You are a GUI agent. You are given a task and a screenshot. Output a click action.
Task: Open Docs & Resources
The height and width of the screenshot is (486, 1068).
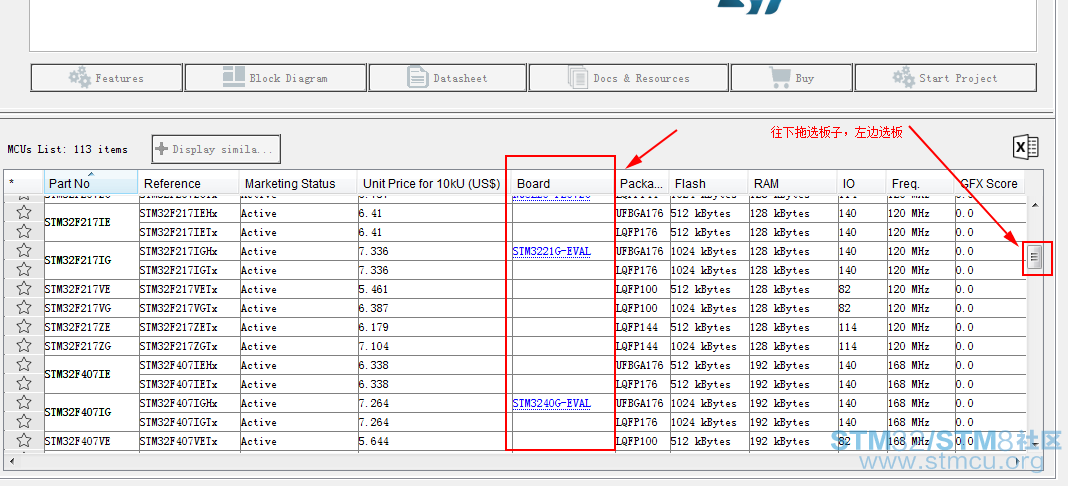click(x=629, y=78)
